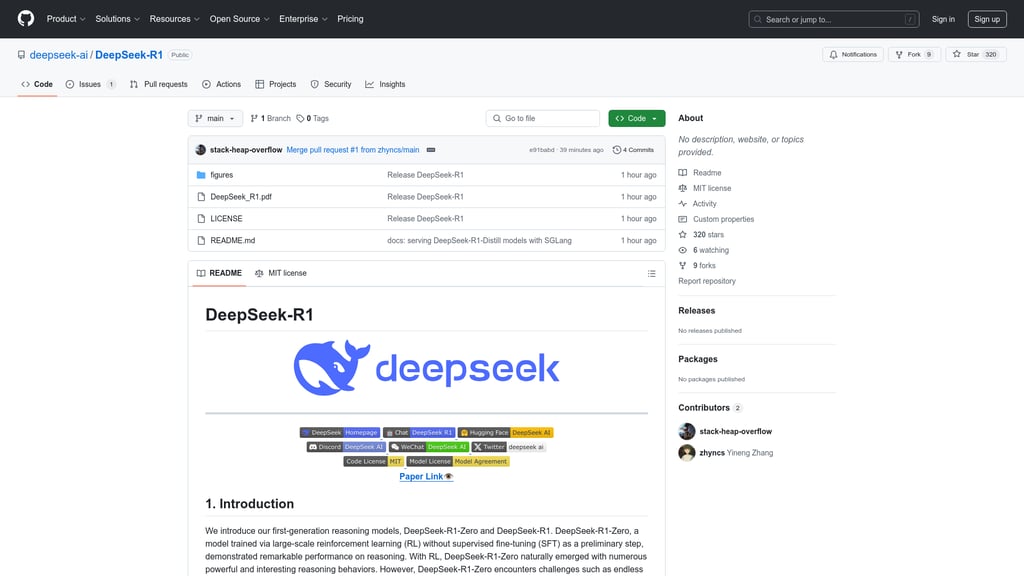Image resolution: width=1024 pixels, height=576 pixels.
Task: Switch to the Issues tab
Action: (90, 84)
